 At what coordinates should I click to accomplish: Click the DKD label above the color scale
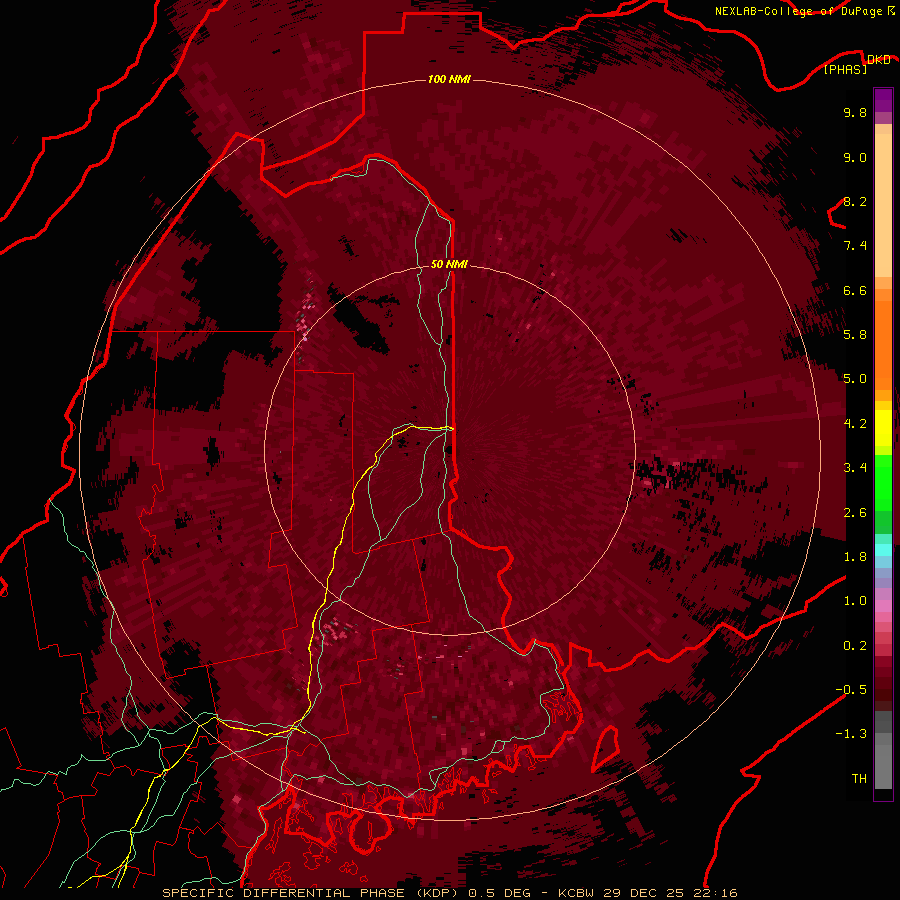(879, 59)
